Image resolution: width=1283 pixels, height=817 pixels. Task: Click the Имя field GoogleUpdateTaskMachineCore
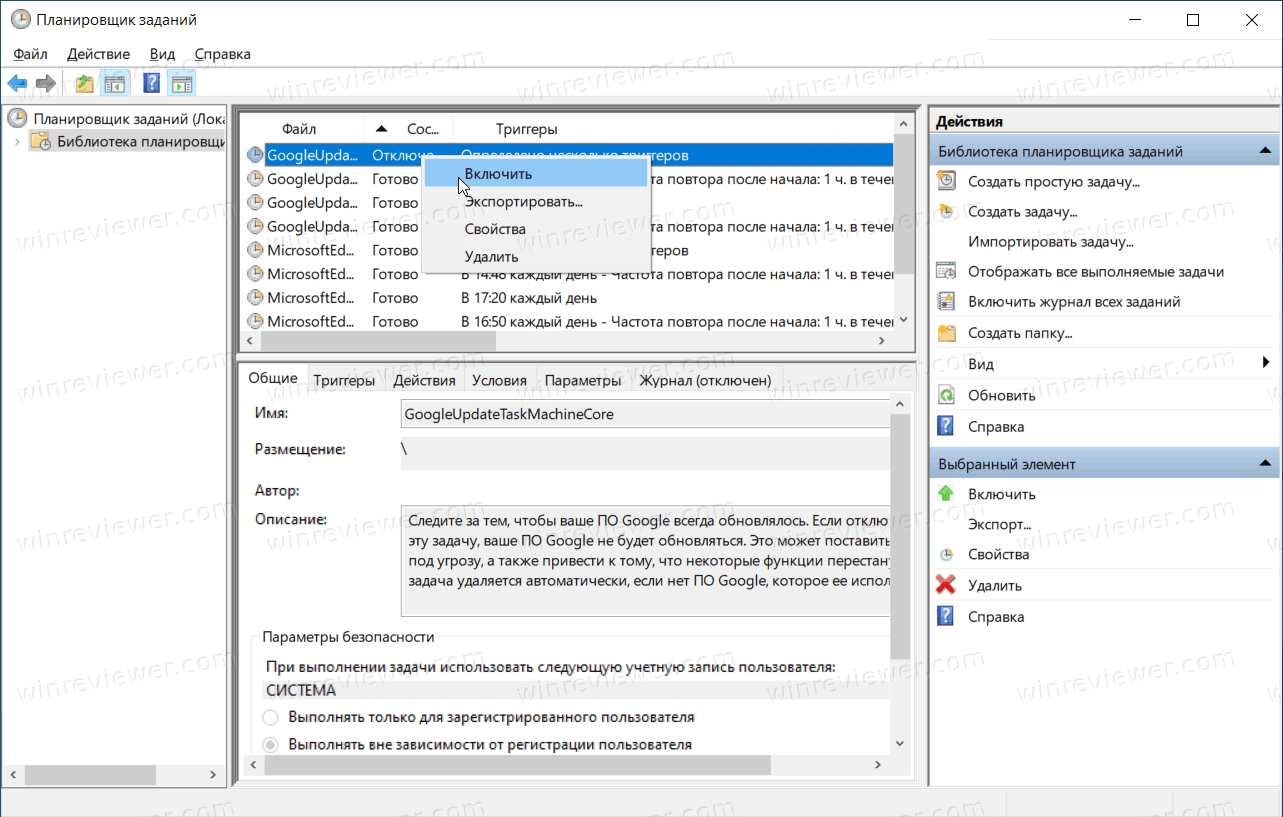tap(645, 413)
